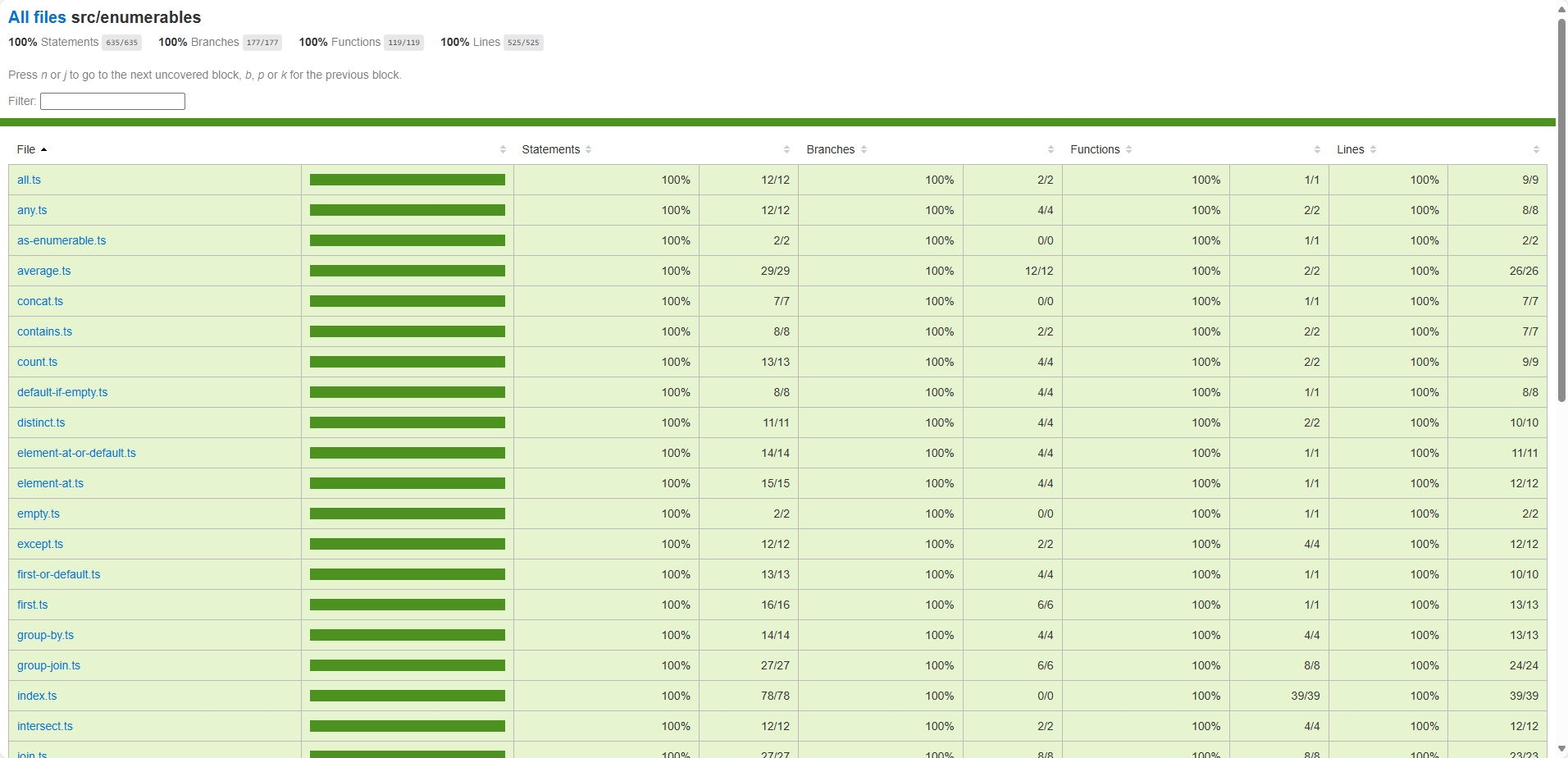
Task: Open the intersect.ts file report
Action: [44, 725]
